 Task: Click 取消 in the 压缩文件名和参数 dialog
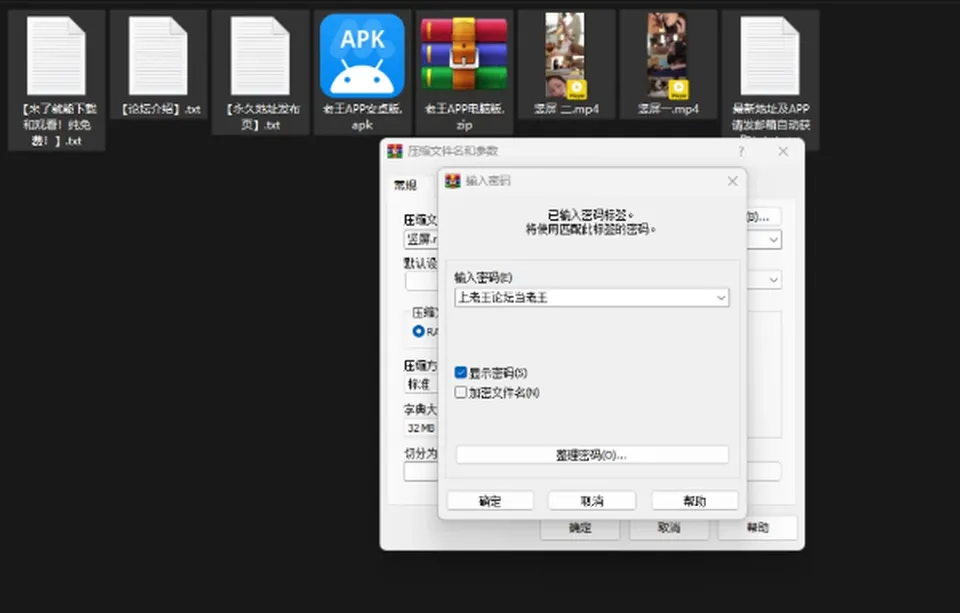[x=669, y=528]
